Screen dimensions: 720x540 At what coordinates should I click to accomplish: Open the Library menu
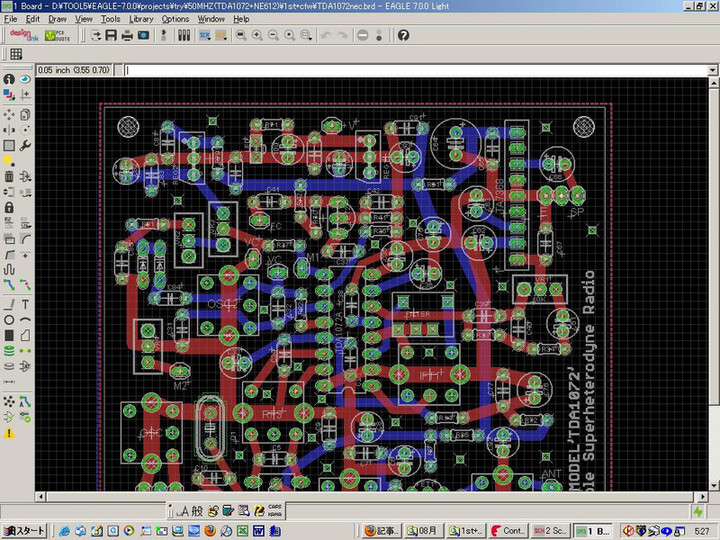pos(141,19)
